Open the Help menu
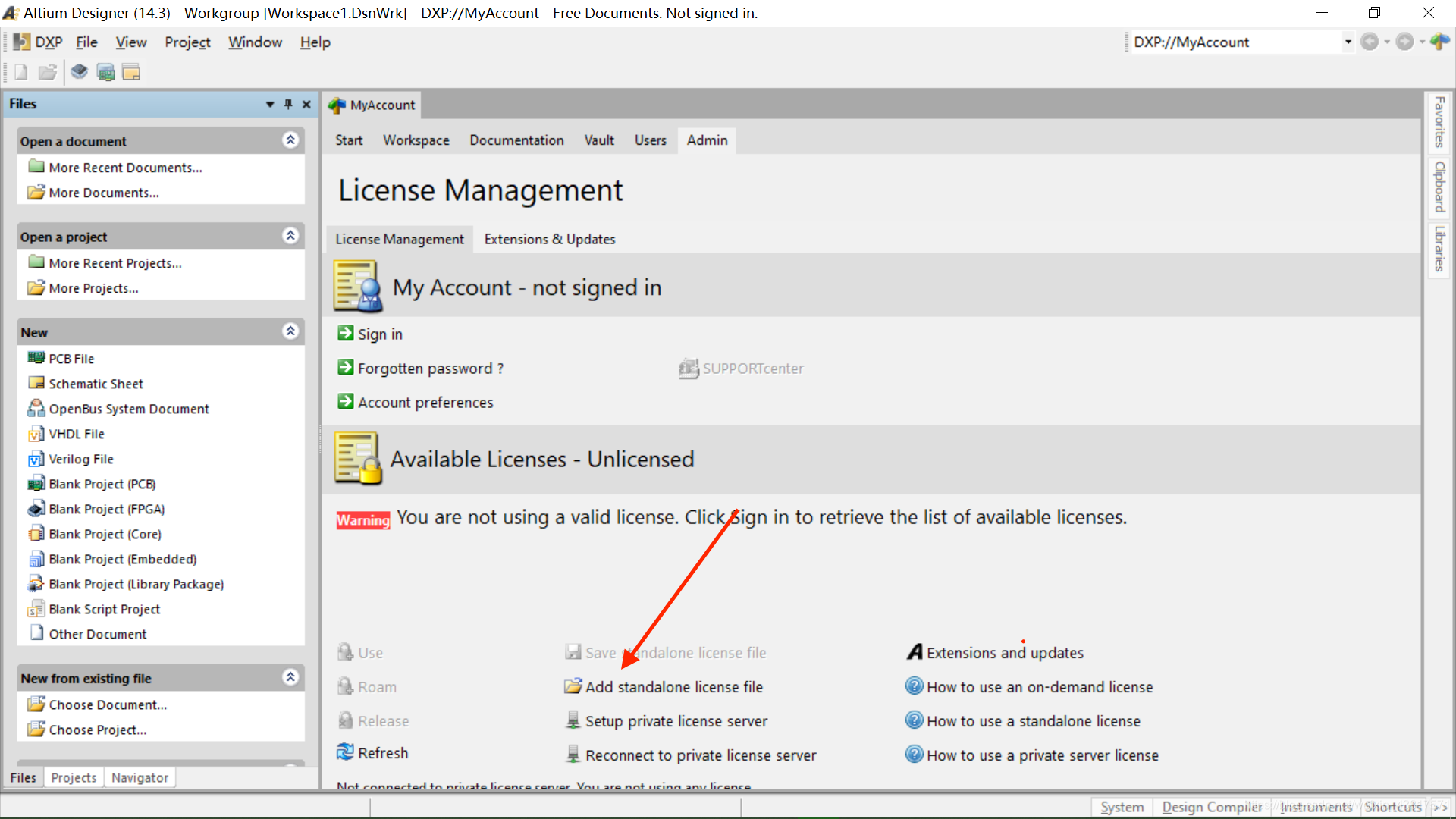Screen dimensions: 1456x819 point(315,42)
